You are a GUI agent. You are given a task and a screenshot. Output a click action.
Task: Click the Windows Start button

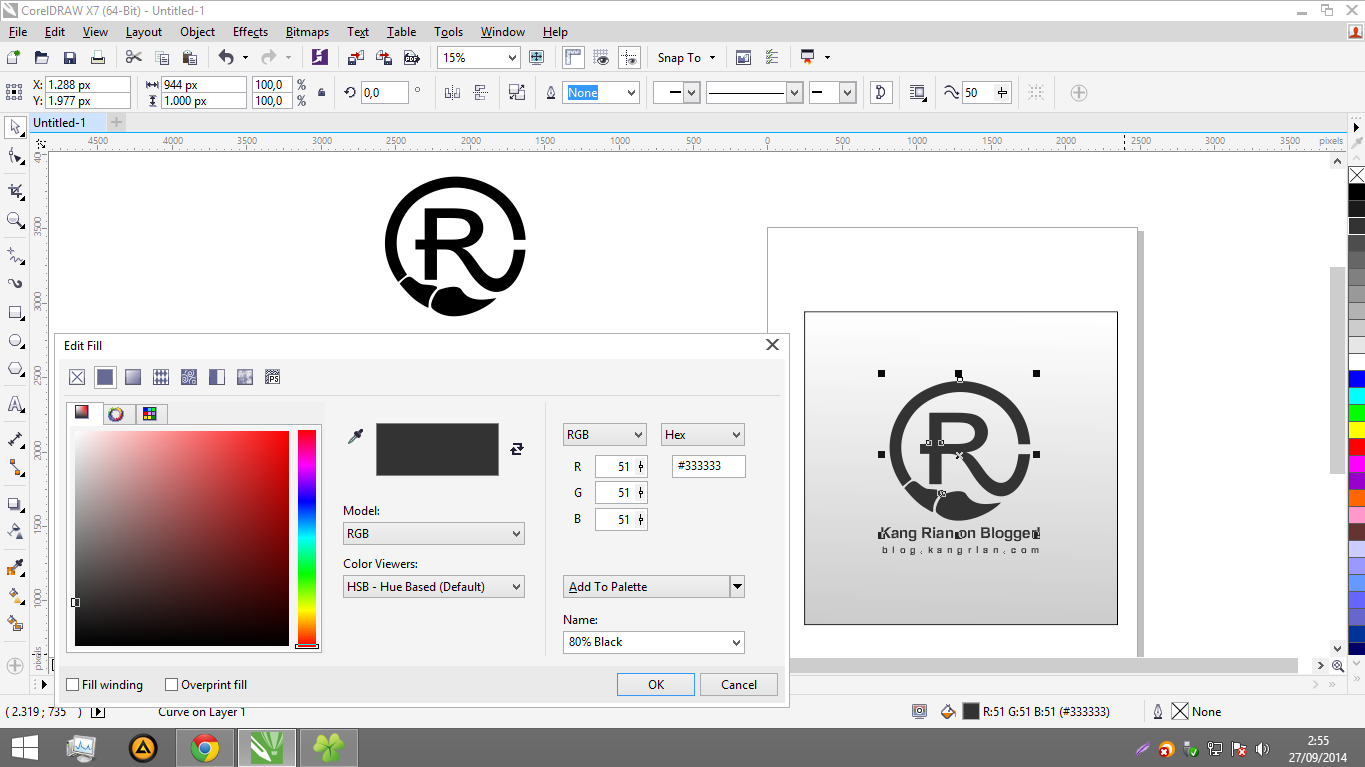(x=25, y=748)
